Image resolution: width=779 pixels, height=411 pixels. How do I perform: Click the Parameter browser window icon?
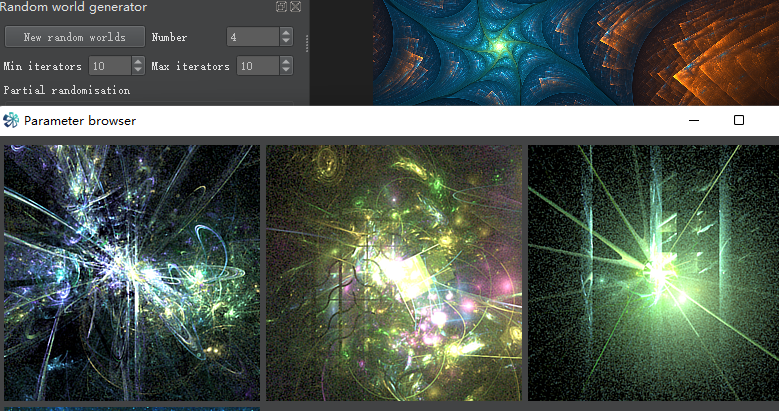(x=11, y=120)
